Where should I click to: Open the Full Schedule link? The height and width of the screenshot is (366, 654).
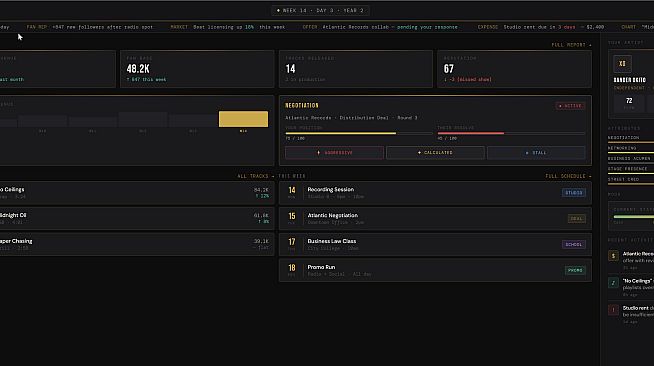point(568,176)
